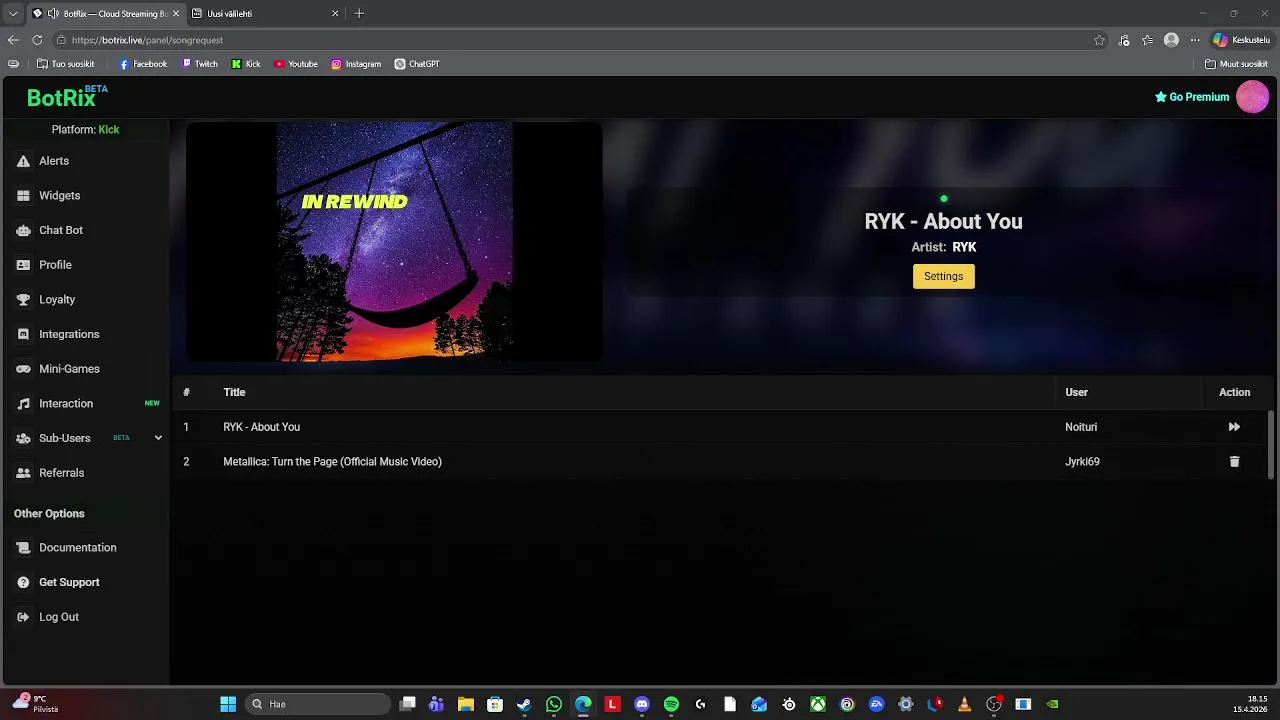Open Kick bookmark
The height and width of the screenshot is (720, 1280).
pos(246,64)
